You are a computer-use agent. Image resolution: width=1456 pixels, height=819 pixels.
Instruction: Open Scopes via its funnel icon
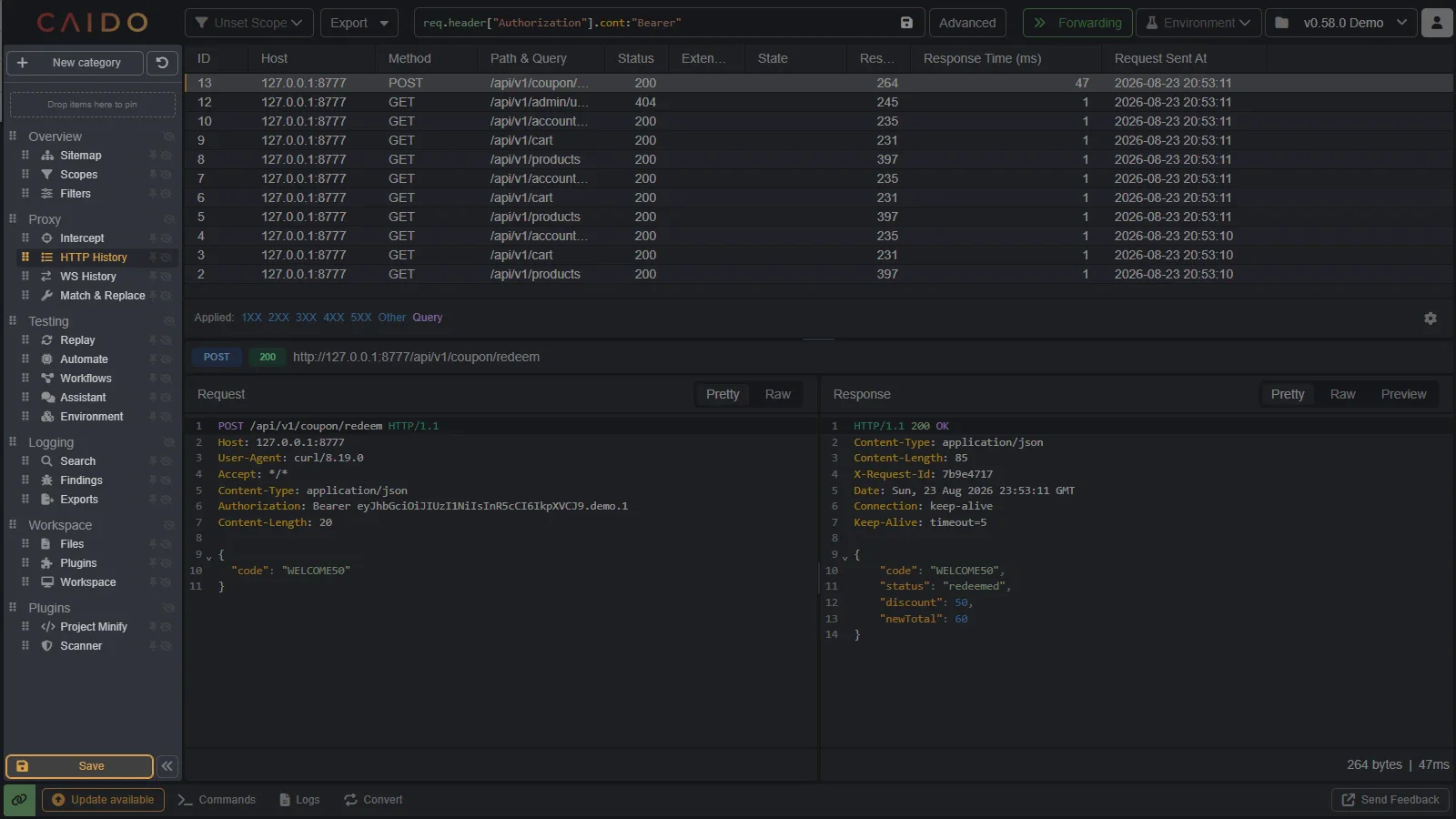(47, 175)
